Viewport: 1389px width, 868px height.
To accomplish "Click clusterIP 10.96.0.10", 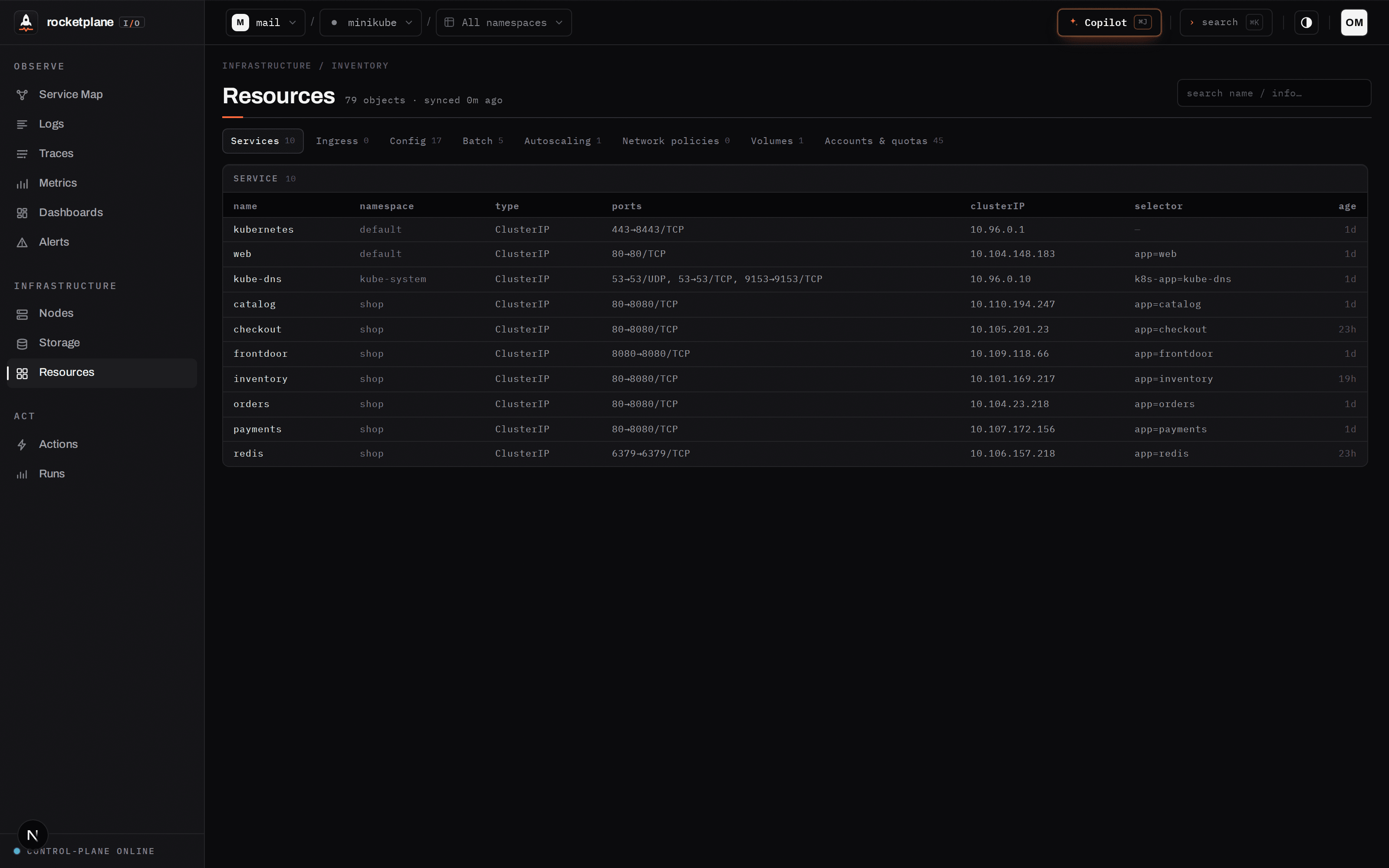I will (1000, 279).
